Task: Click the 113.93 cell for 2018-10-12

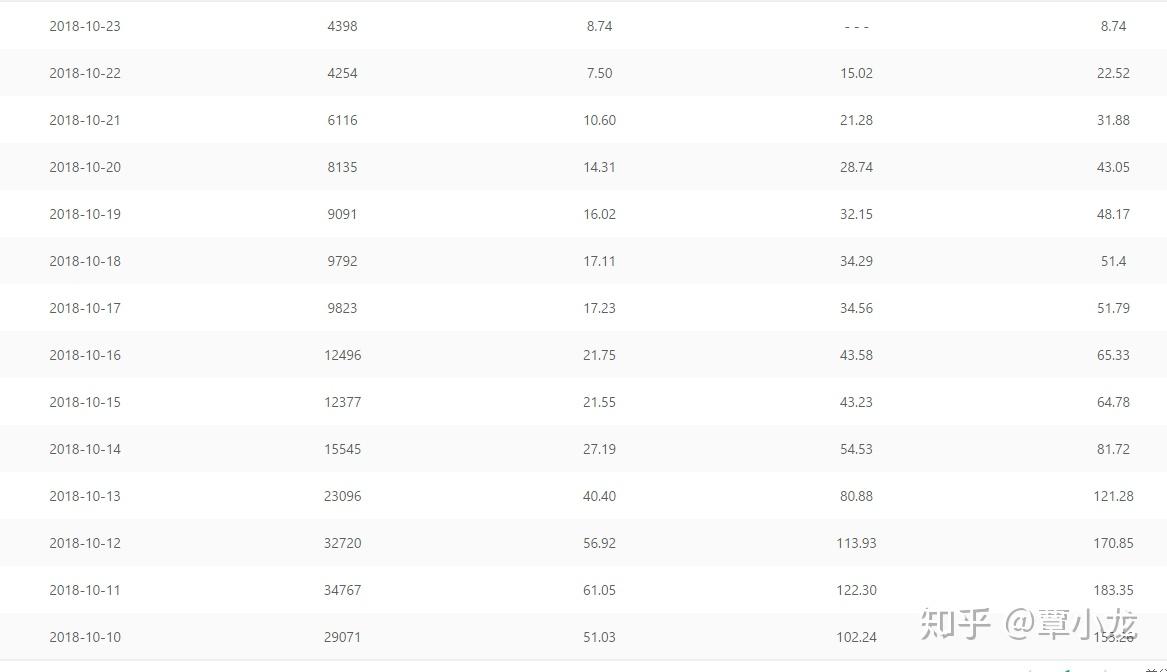Action: [856, 543]
